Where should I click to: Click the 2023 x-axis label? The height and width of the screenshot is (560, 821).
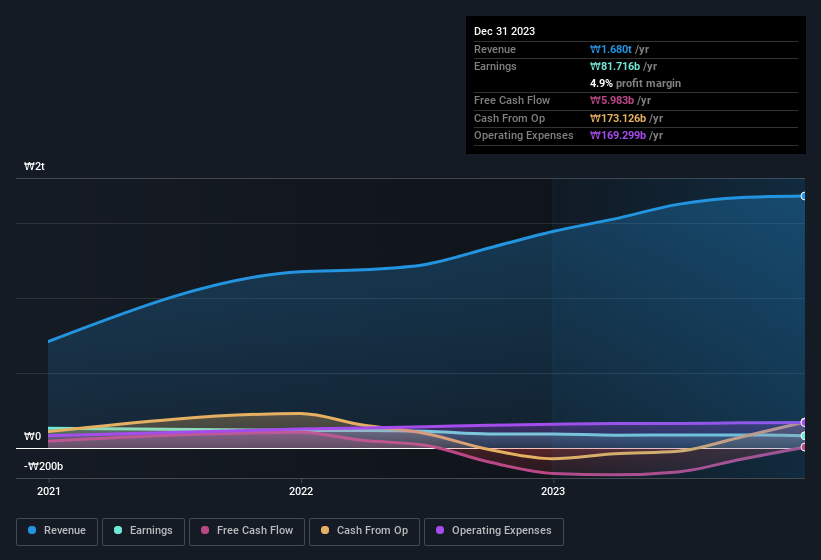tap(553, 491)
